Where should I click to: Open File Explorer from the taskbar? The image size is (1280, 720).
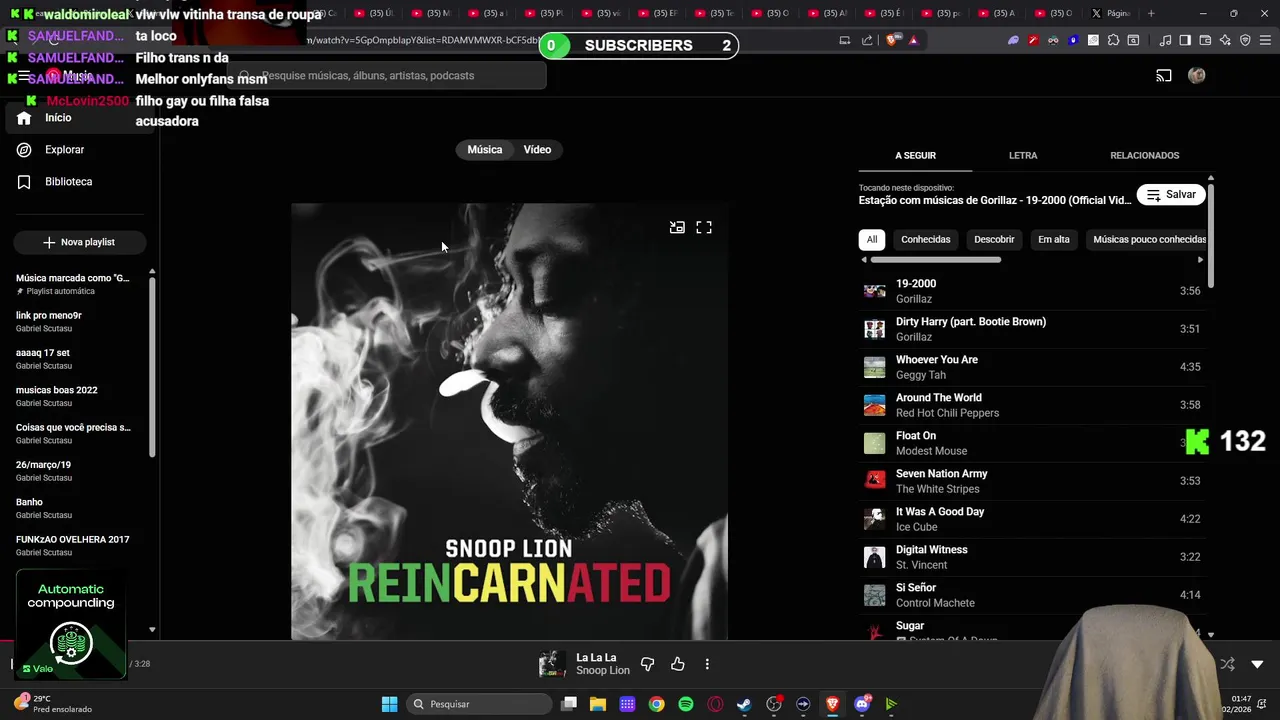598,704
